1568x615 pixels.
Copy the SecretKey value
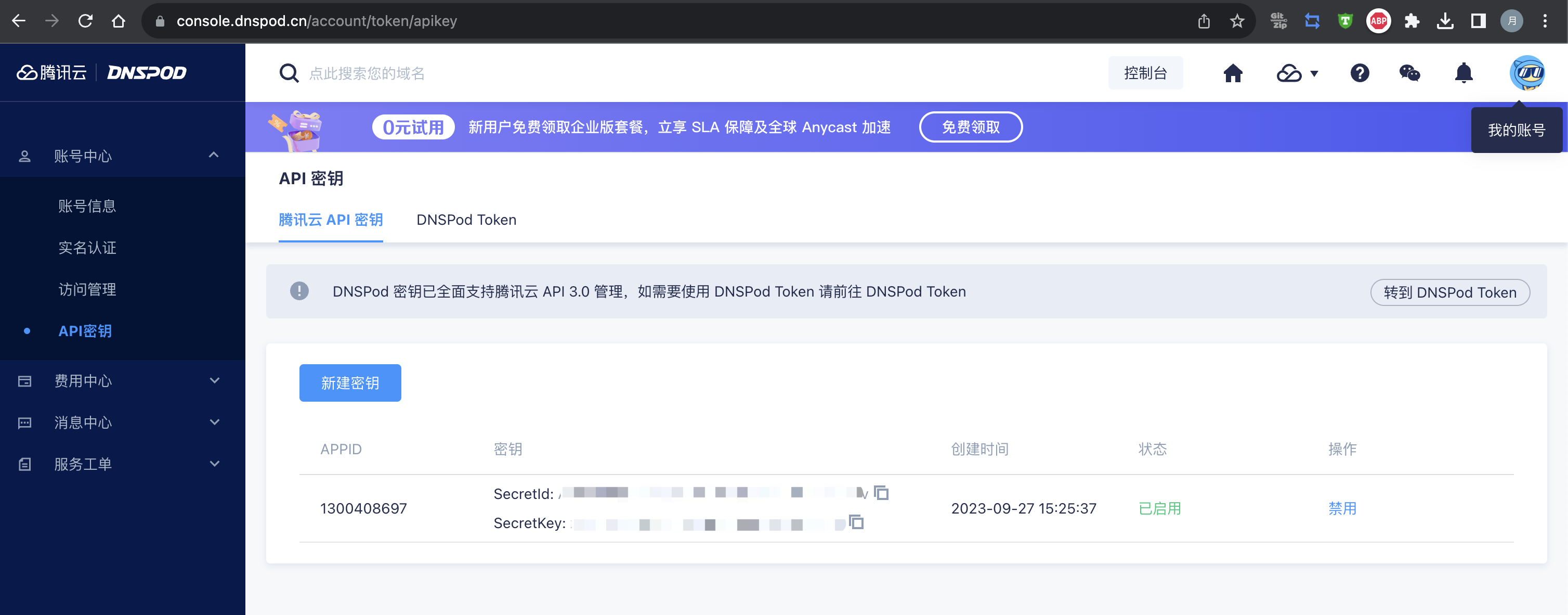[x=856, y=522]
